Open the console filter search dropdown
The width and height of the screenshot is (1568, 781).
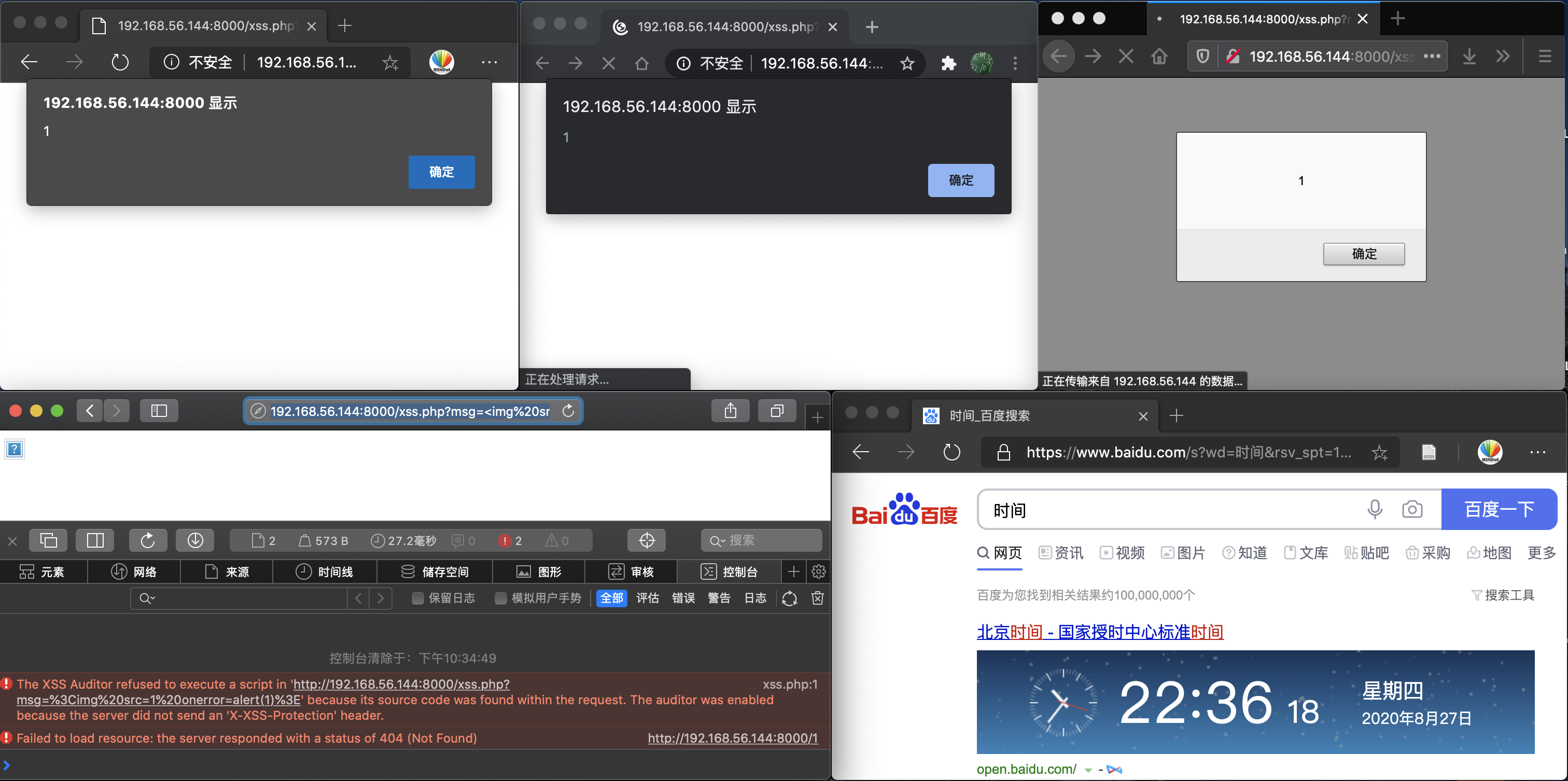point(147,598)
